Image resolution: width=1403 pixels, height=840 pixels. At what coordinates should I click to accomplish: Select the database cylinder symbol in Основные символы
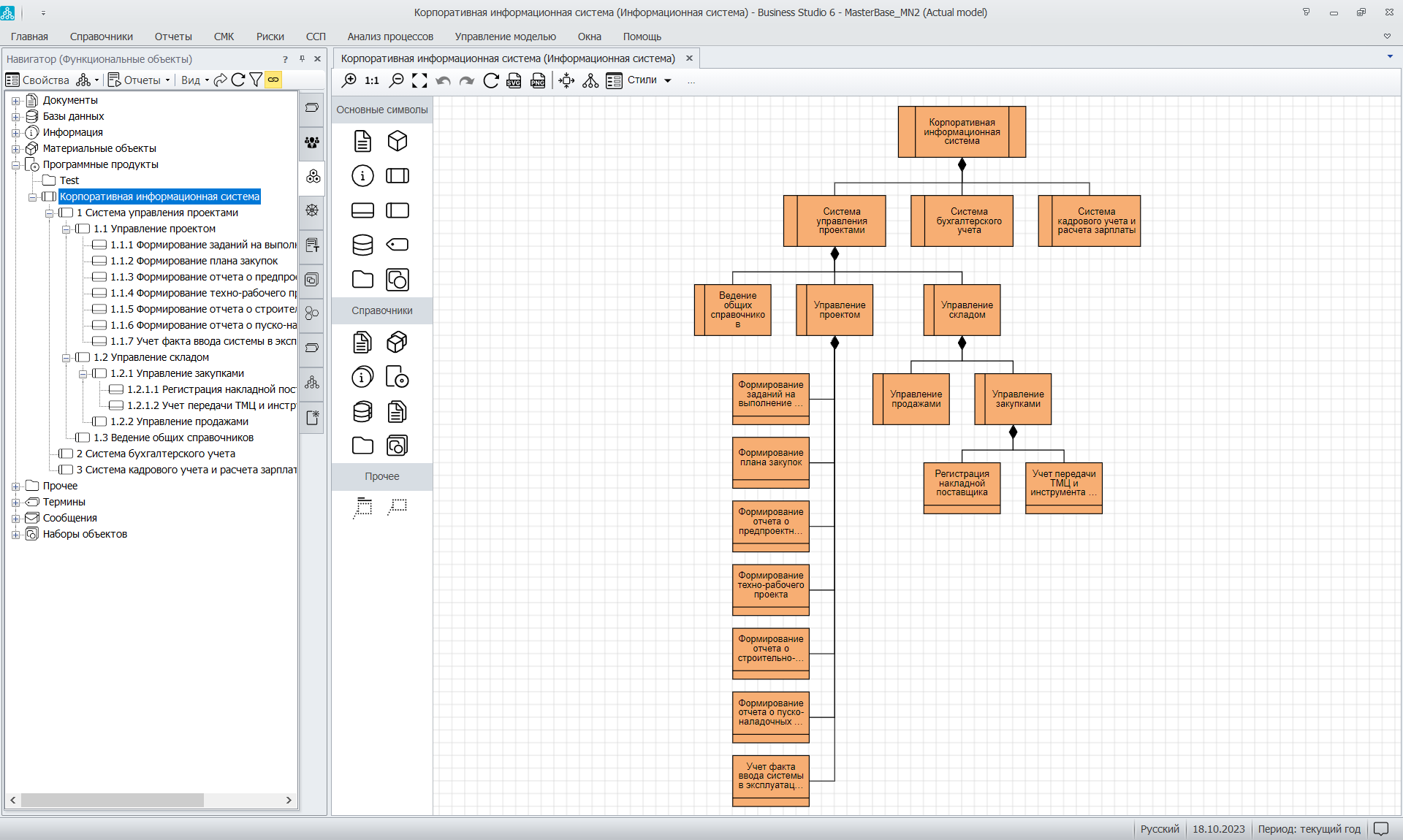point(362,245)
